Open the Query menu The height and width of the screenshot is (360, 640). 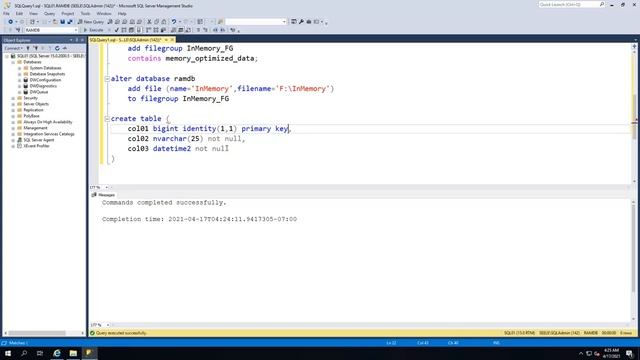click(49, 13)
